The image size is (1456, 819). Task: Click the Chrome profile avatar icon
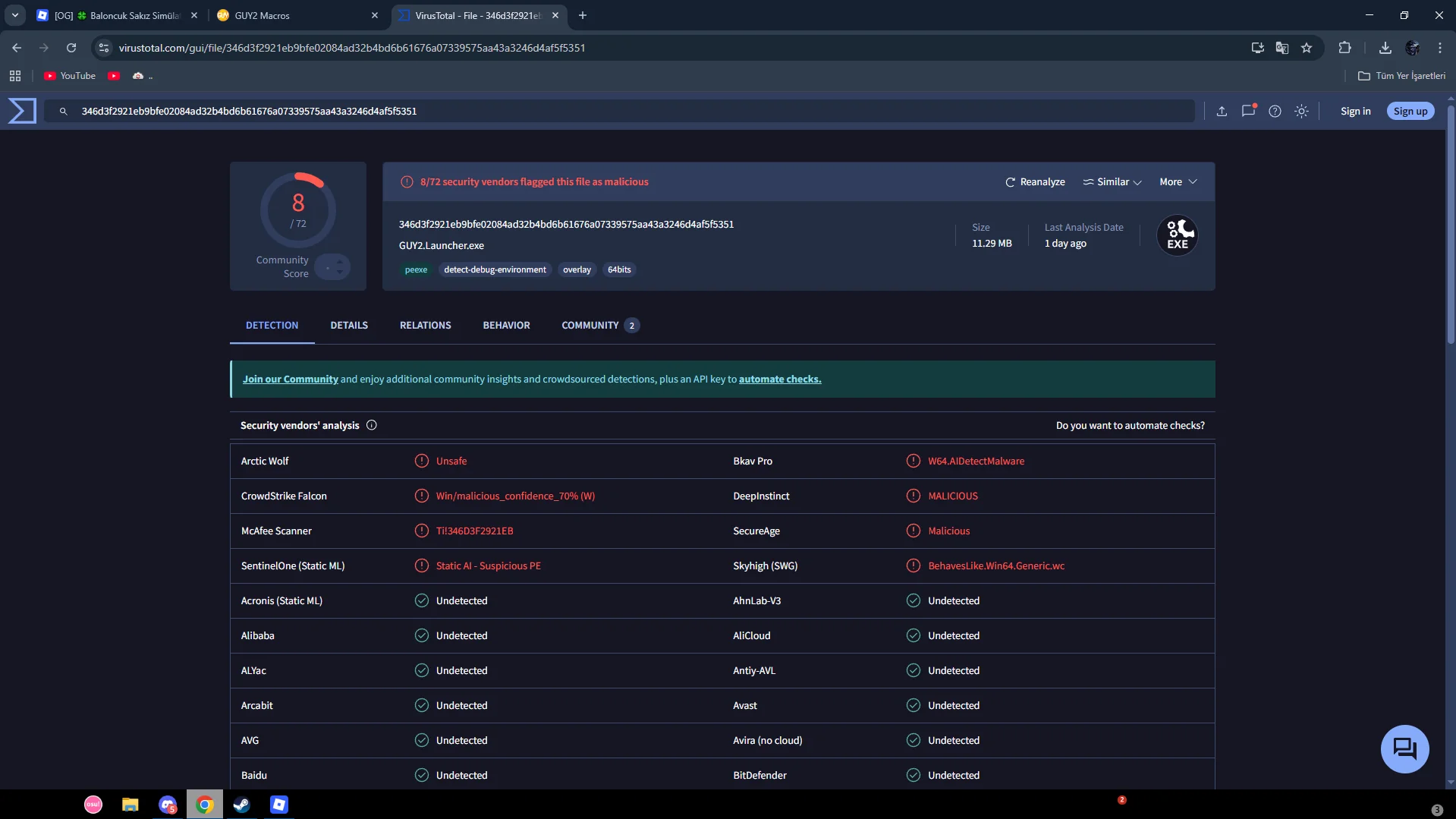click(1413, 48)
